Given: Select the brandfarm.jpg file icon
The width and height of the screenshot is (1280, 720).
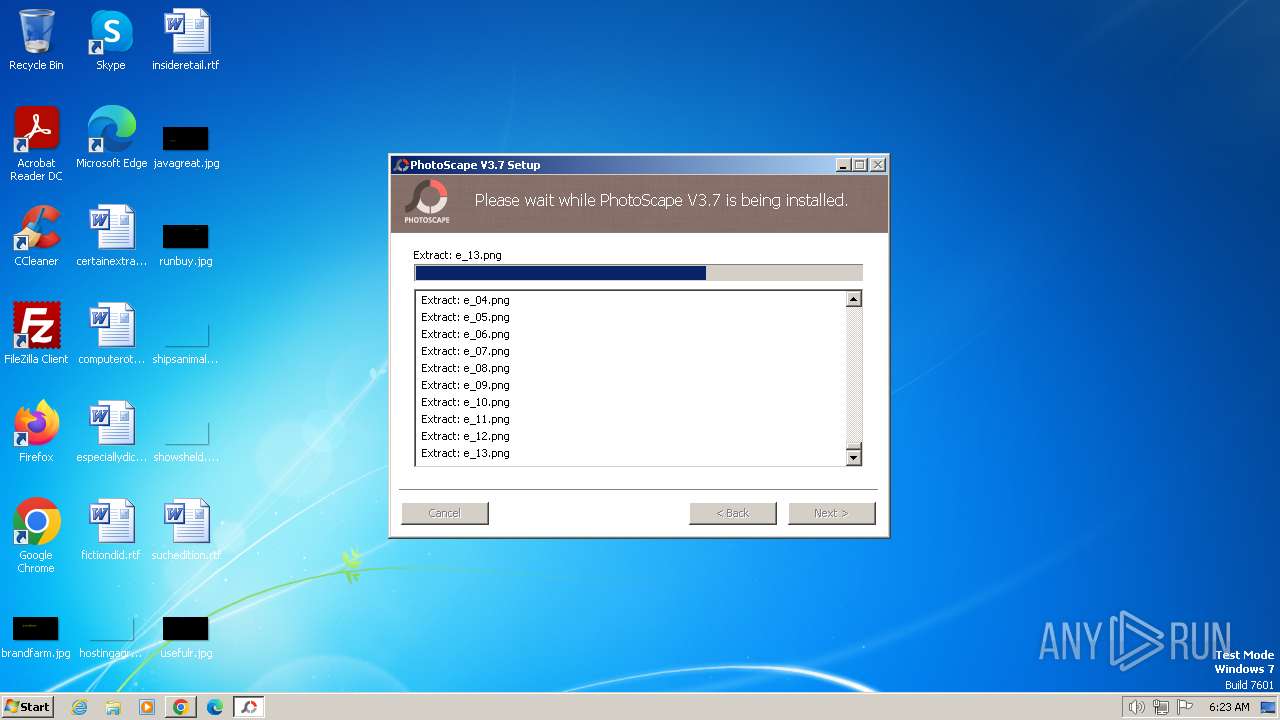Looking at the screenshot, I should pos(36,638).
